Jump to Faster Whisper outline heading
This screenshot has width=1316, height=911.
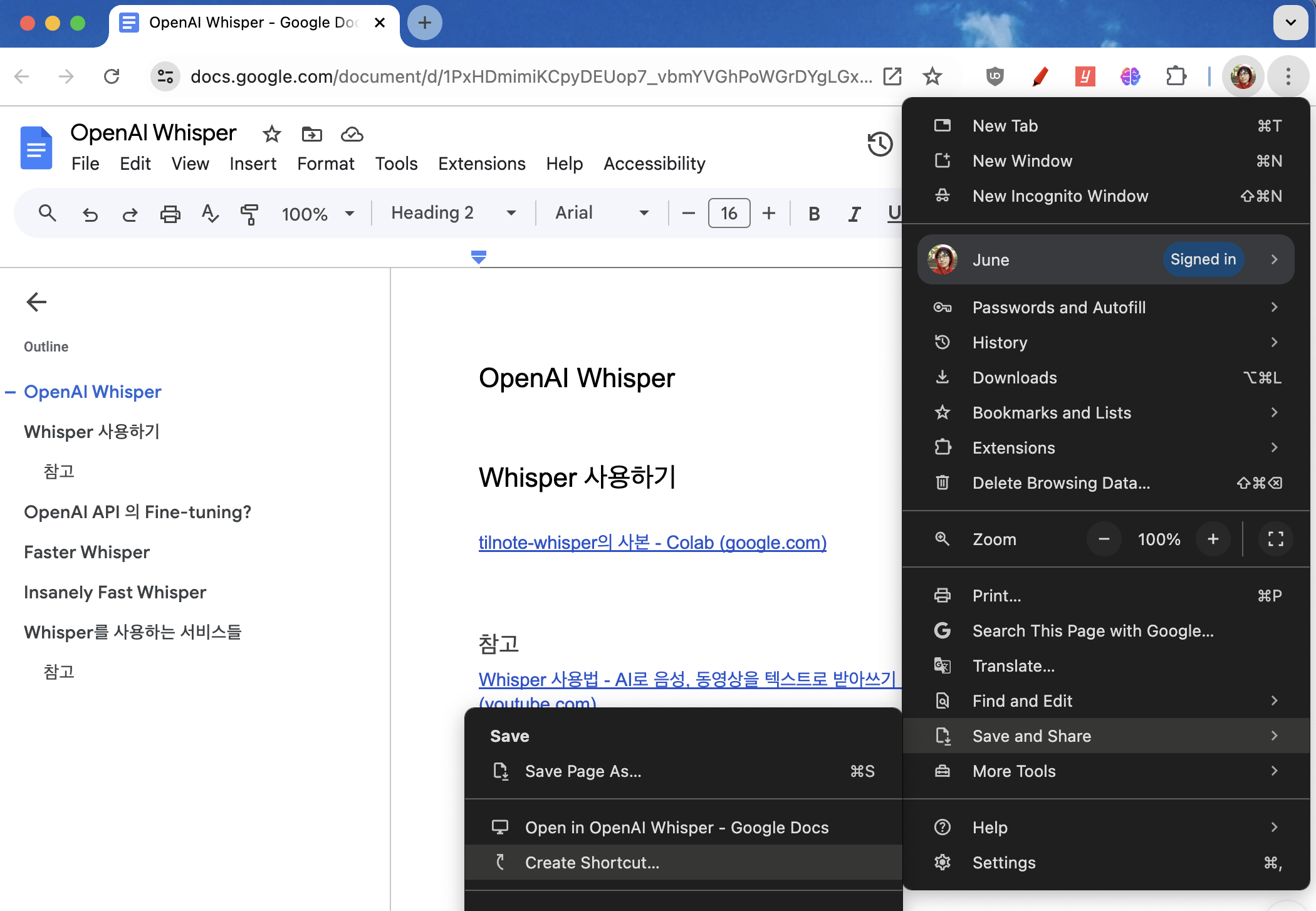(87, 552)
